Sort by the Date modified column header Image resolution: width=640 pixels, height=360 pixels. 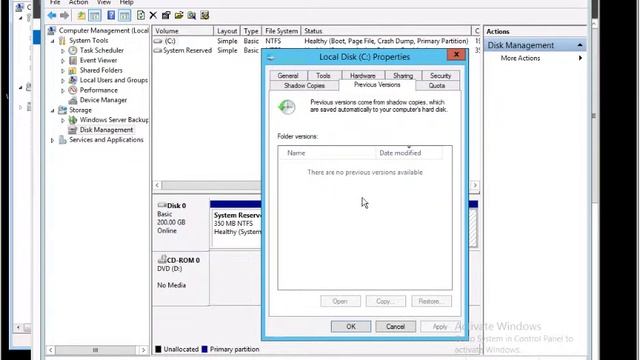click(x=409, y=153)
